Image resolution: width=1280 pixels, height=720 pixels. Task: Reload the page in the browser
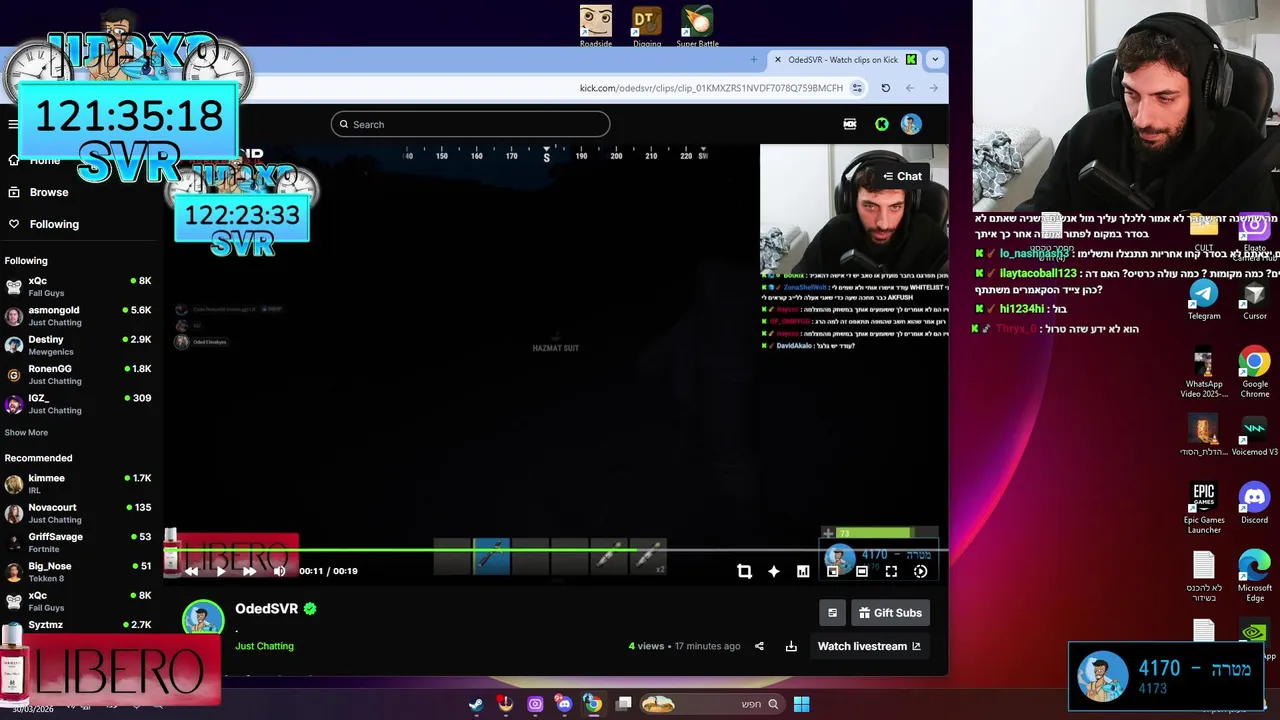tap(885, 88)
